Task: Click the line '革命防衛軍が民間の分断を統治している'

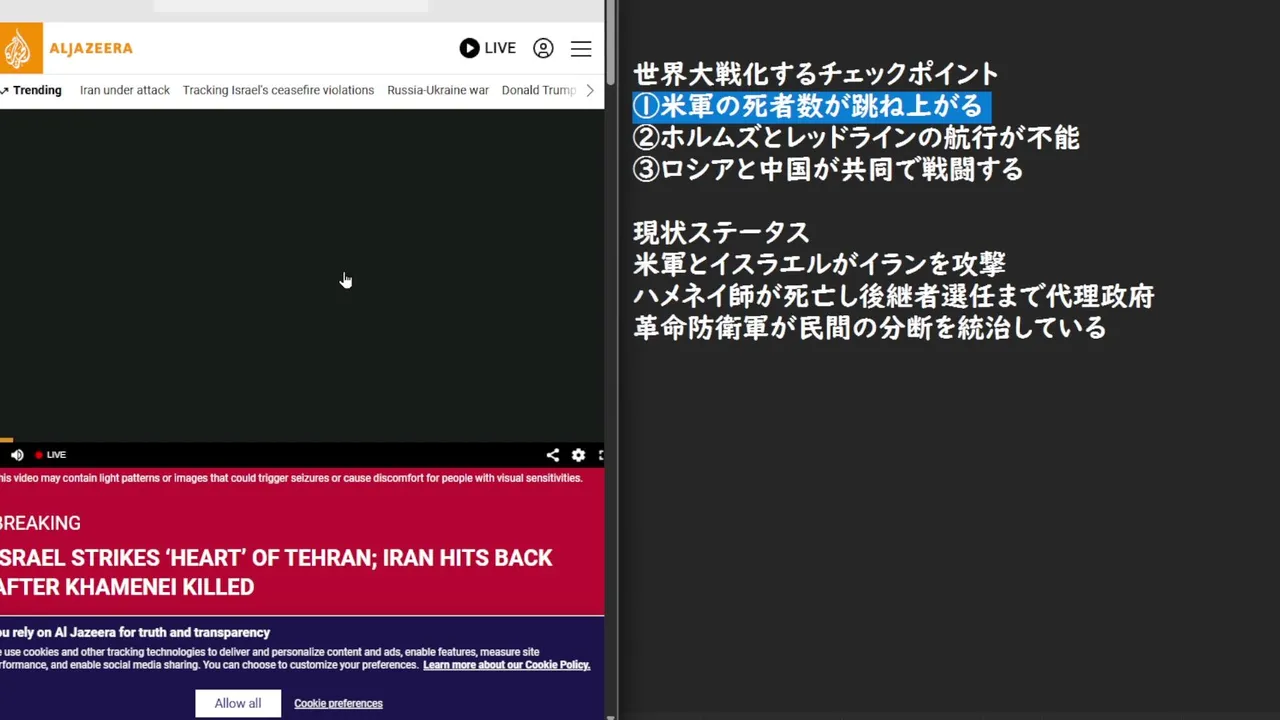Action: [870, 328]
